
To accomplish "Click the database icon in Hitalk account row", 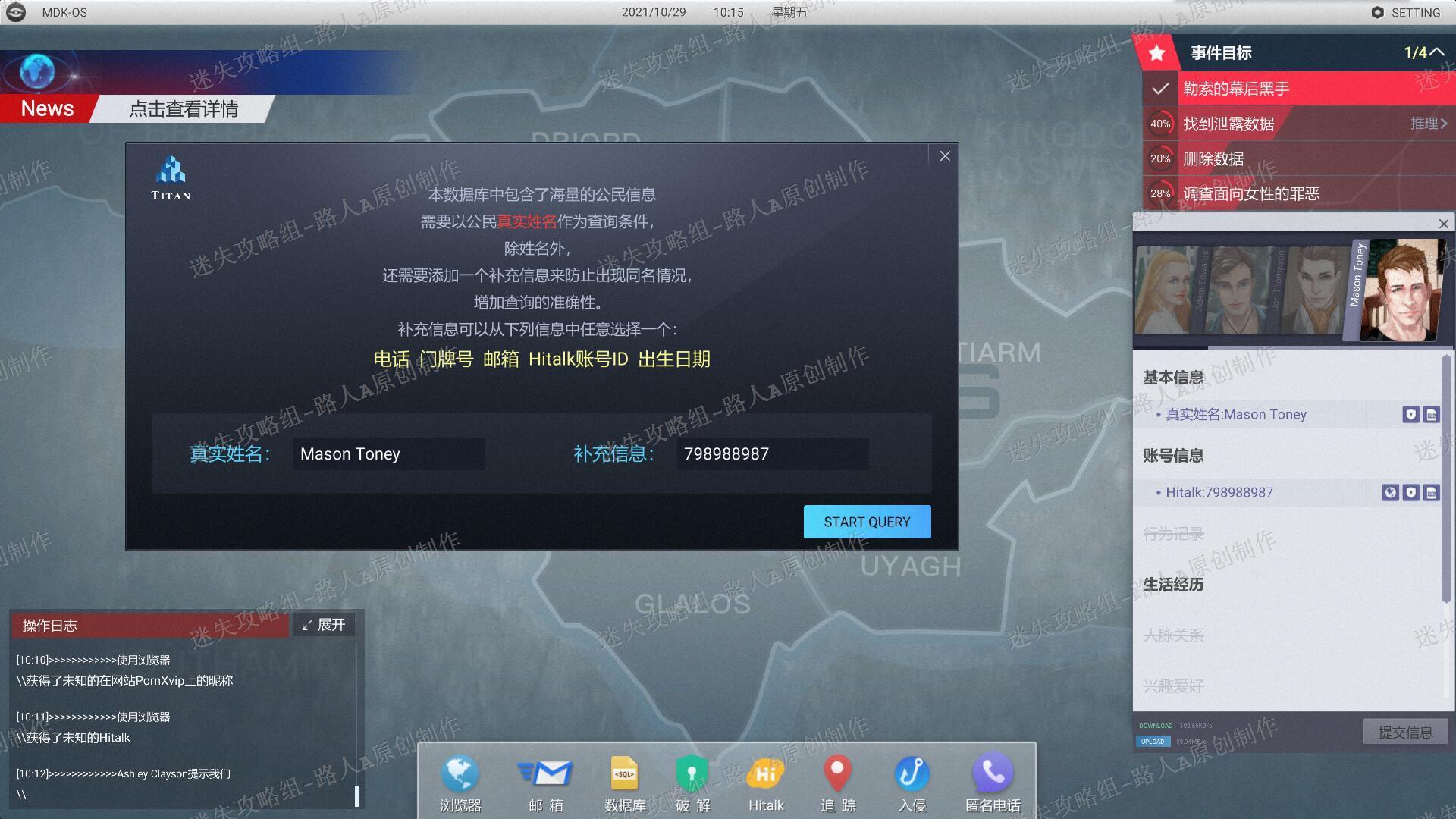I will 1431,493.
